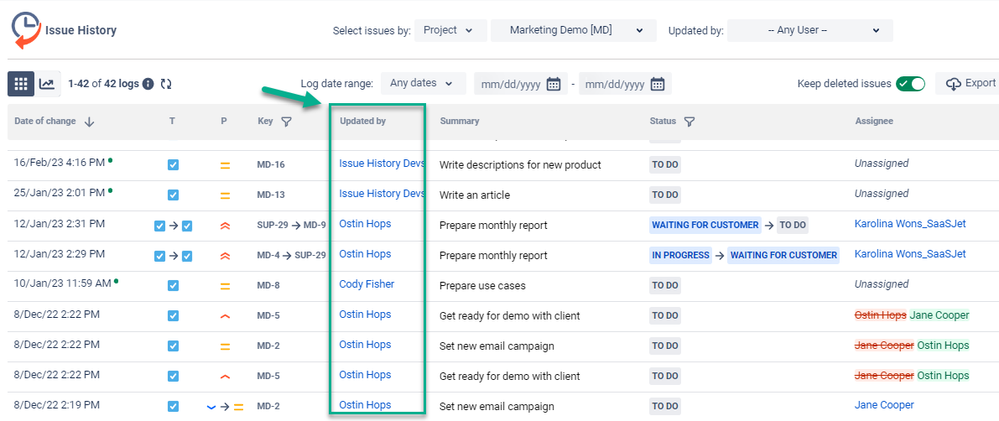Click 8/Dec/22 2:19 PM date cell
Image resolution: width=999 pixels, height=421 pixels.
coord(57,405)
